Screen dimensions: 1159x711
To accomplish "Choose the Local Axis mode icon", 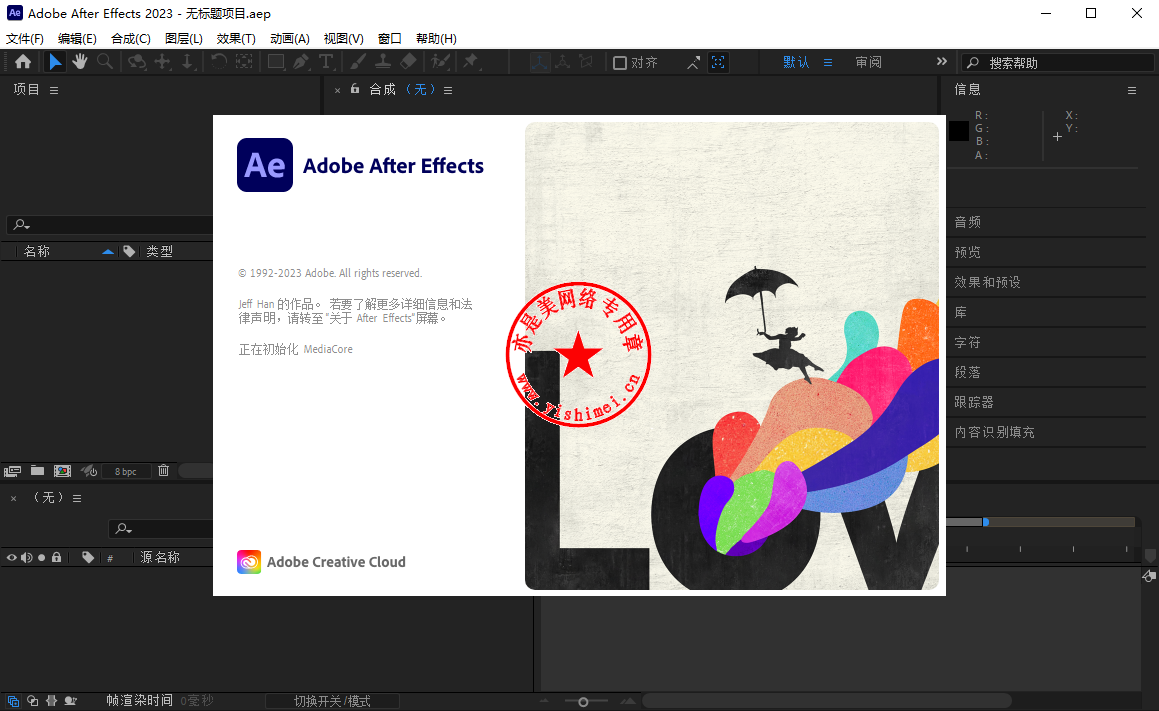I will 540,62.
